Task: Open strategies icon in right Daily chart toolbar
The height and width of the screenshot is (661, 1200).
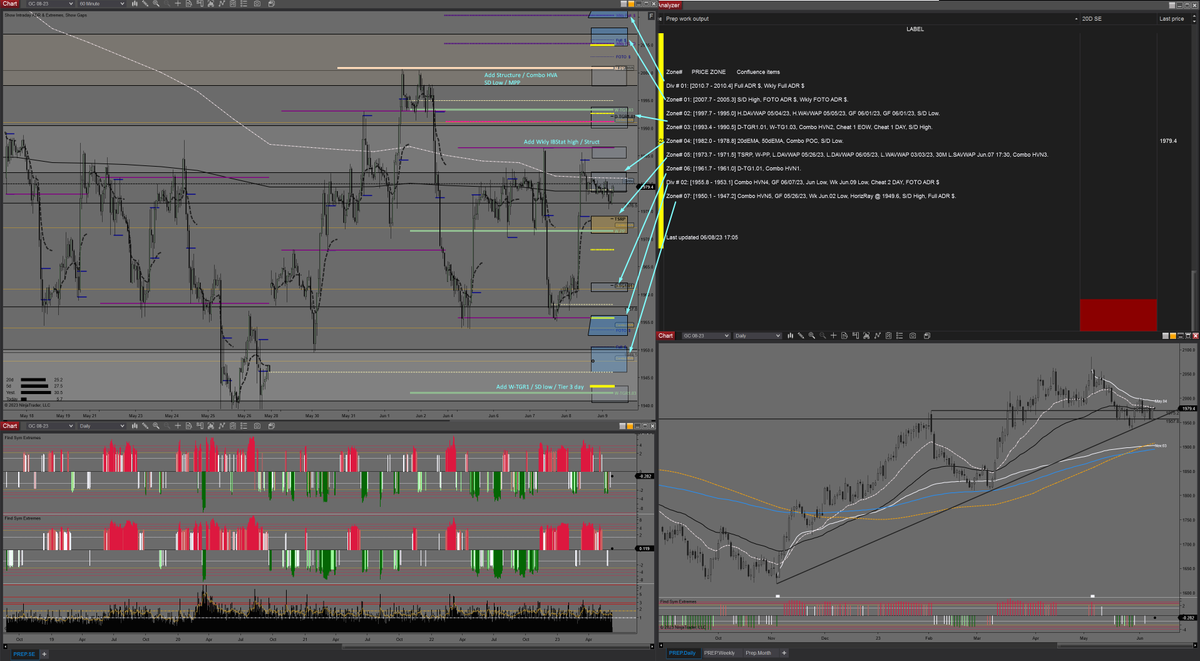Action: (877, 336)
